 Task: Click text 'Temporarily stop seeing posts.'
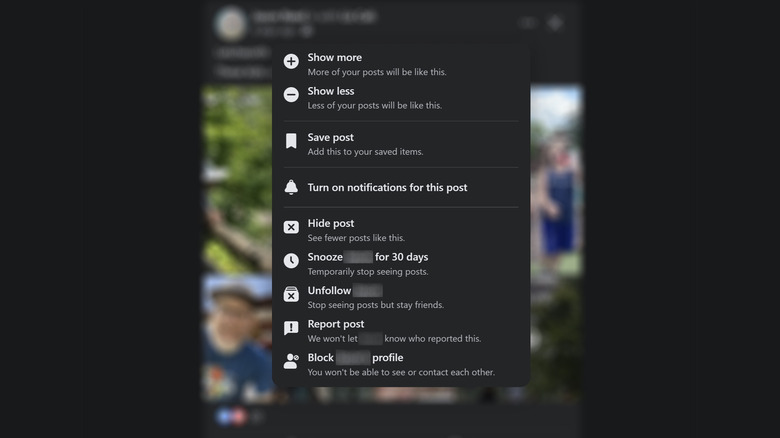[368, 272]
